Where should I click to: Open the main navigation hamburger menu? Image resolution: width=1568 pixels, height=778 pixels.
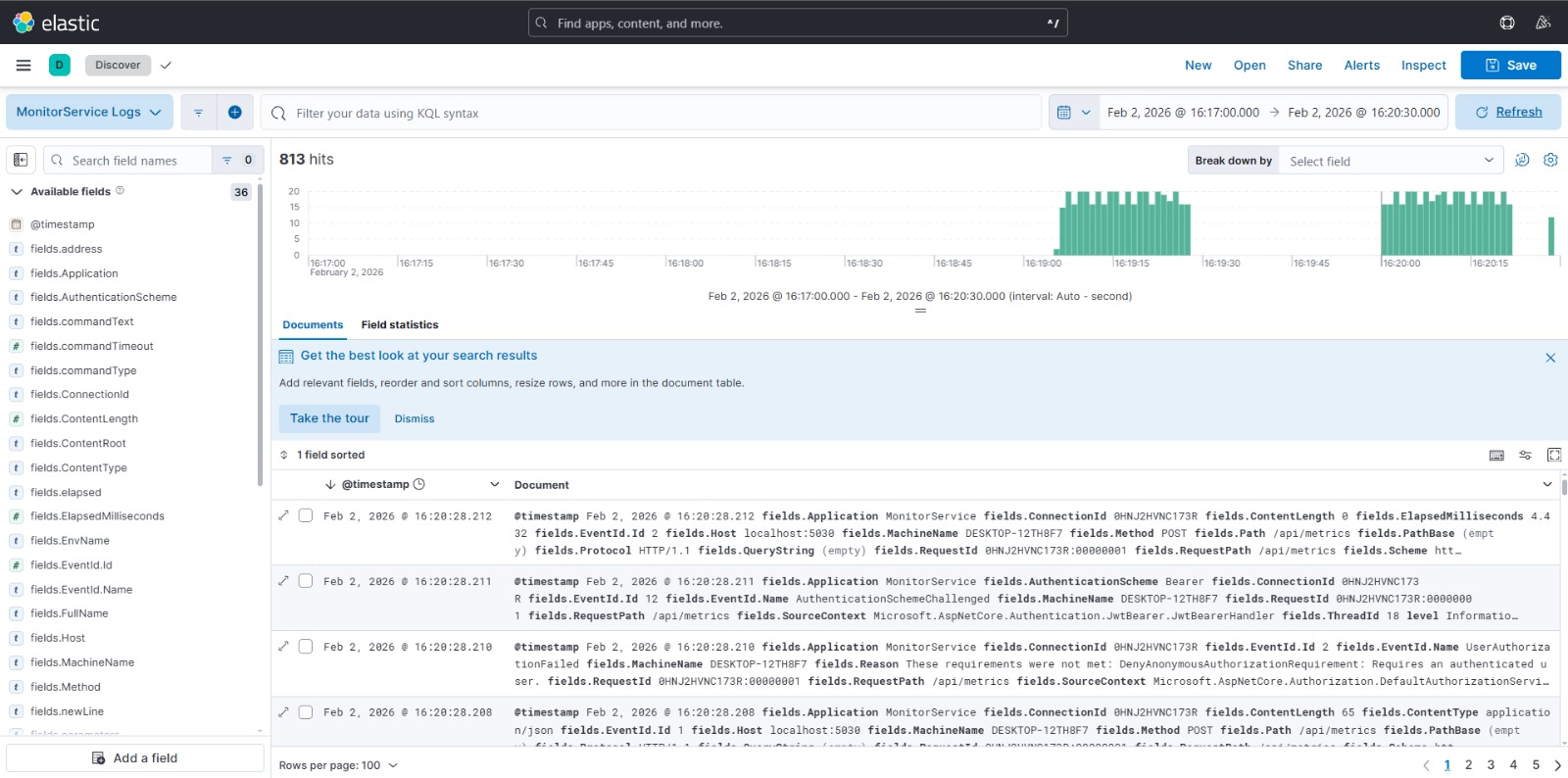[24, 65]
